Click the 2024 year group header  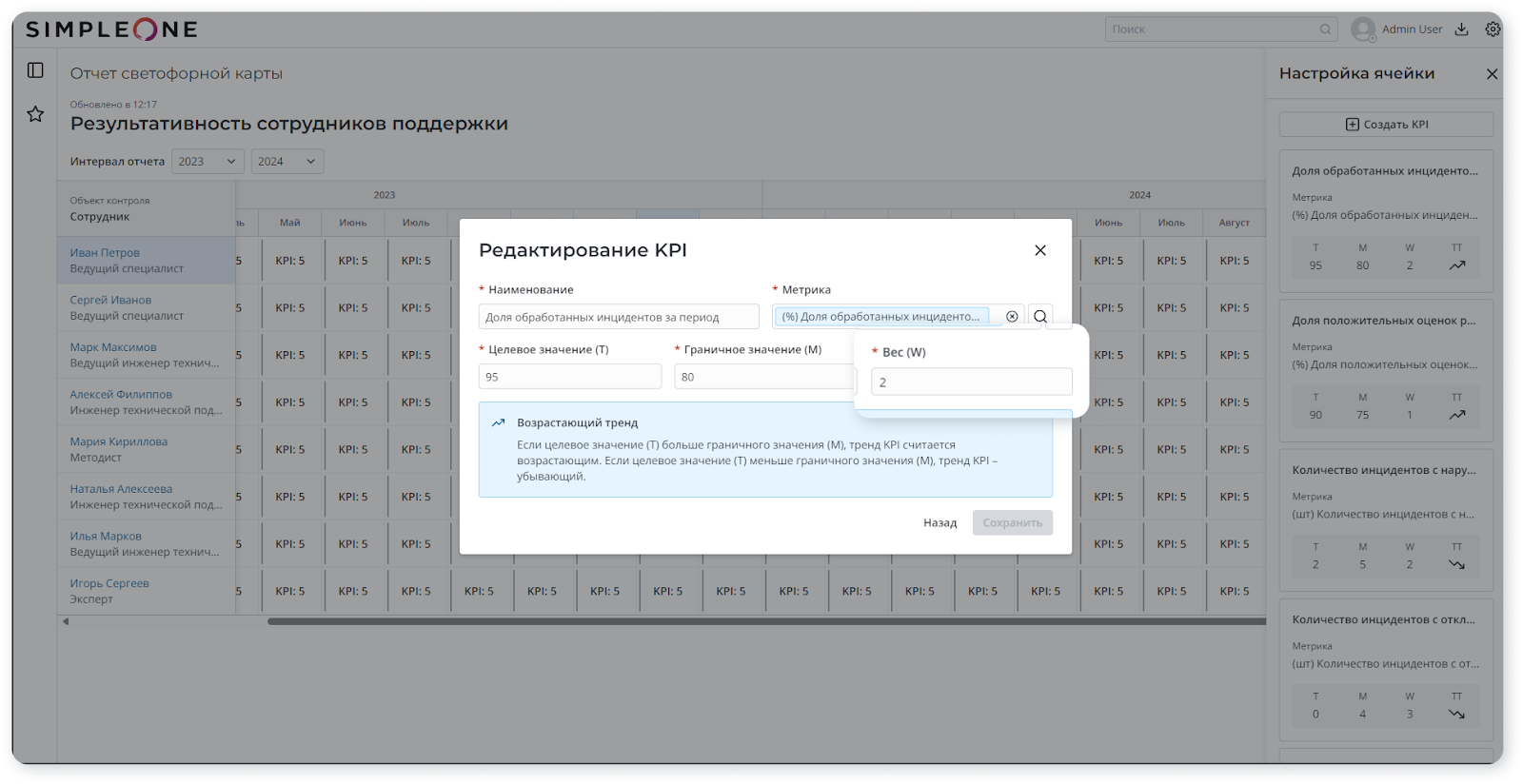point(1140,195)
